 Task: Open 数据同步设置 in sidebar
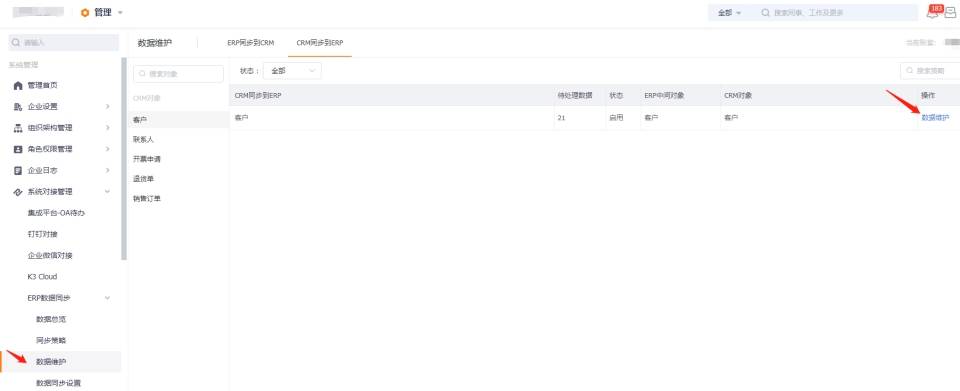pyautogui.click(x=58, y=383)
